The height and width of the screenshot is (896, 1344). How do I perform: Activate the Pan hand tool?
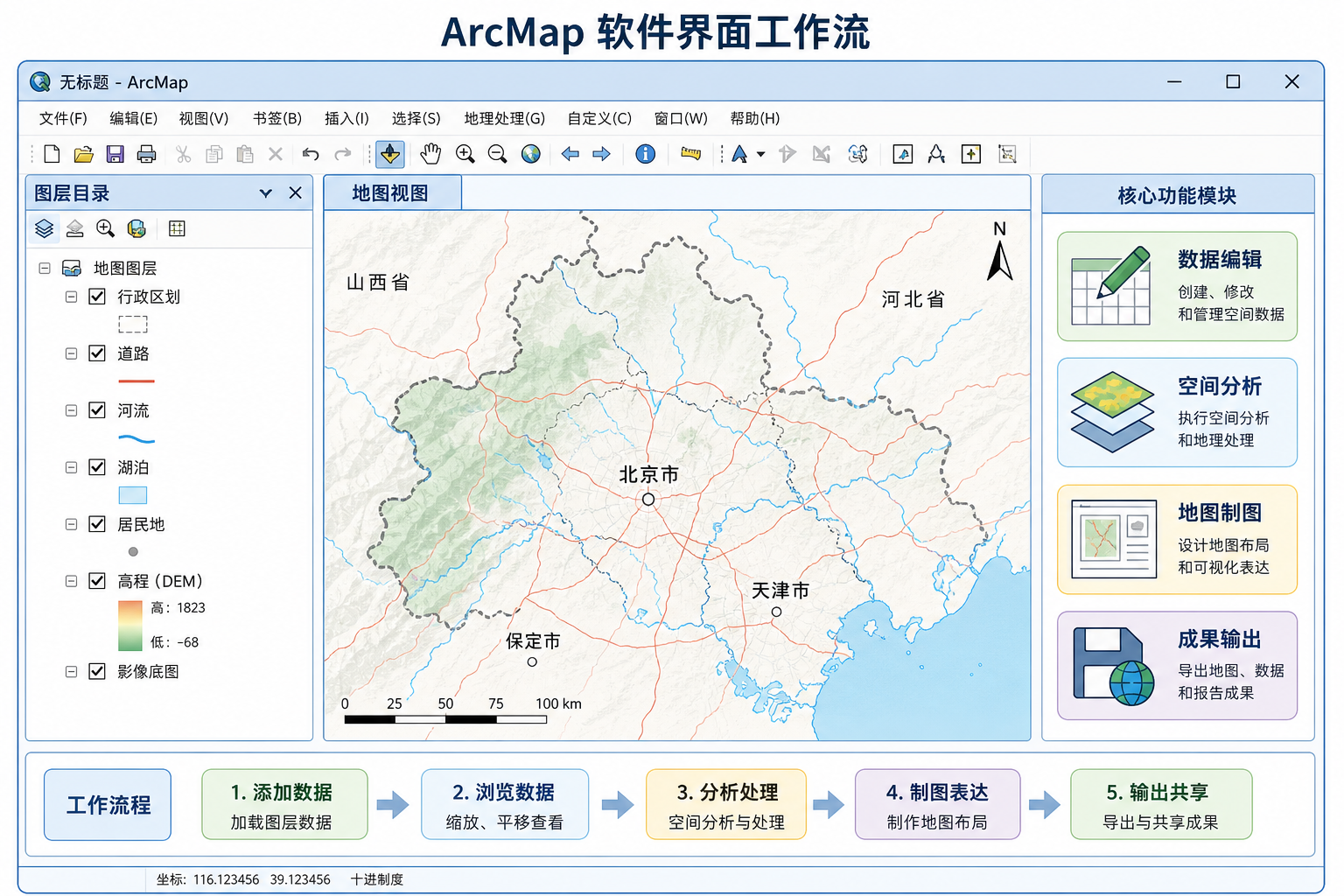[430, 154]
